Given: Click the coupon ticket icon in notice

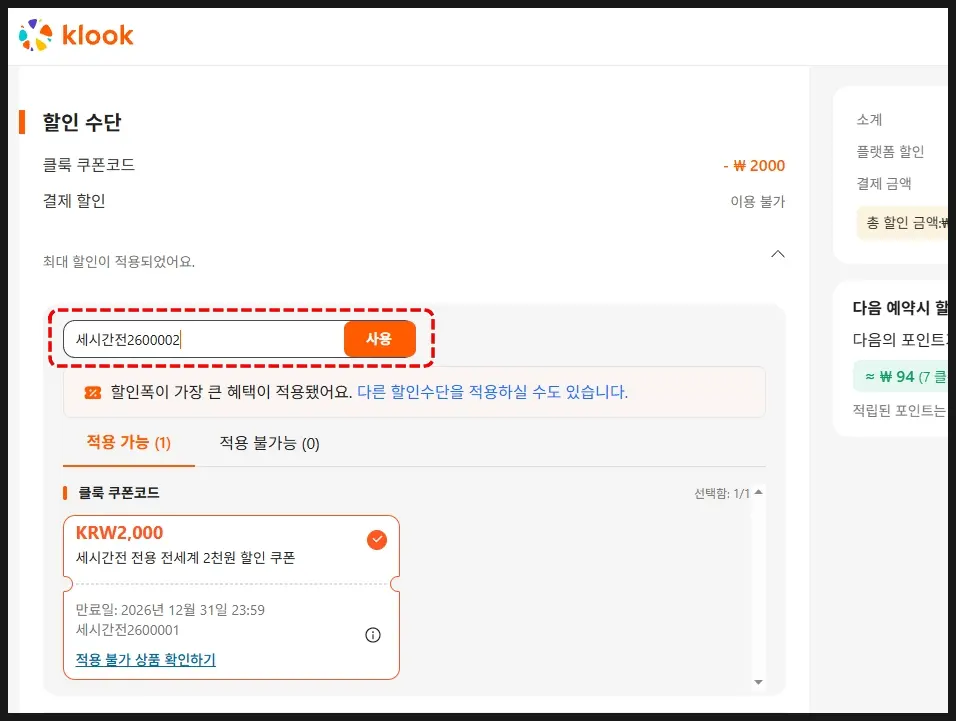Looking at the screenshot, I should point(93,392).
